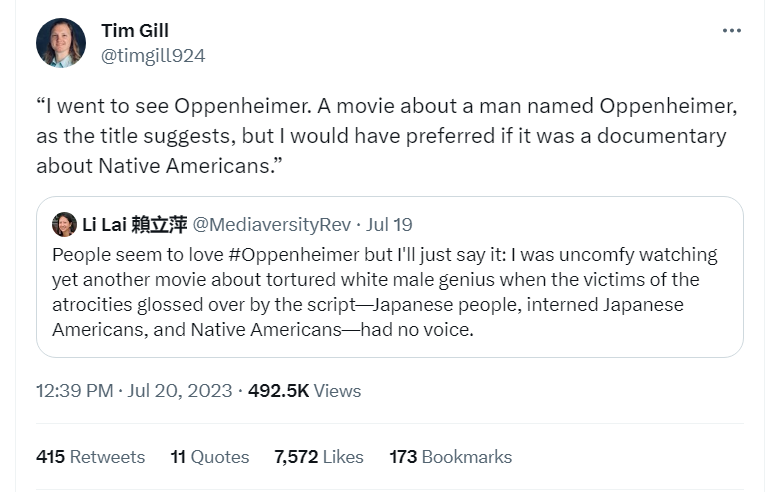Show the 7,572 Likes list
The height and width of the screenshot is (492, 768).
[318, 457]
